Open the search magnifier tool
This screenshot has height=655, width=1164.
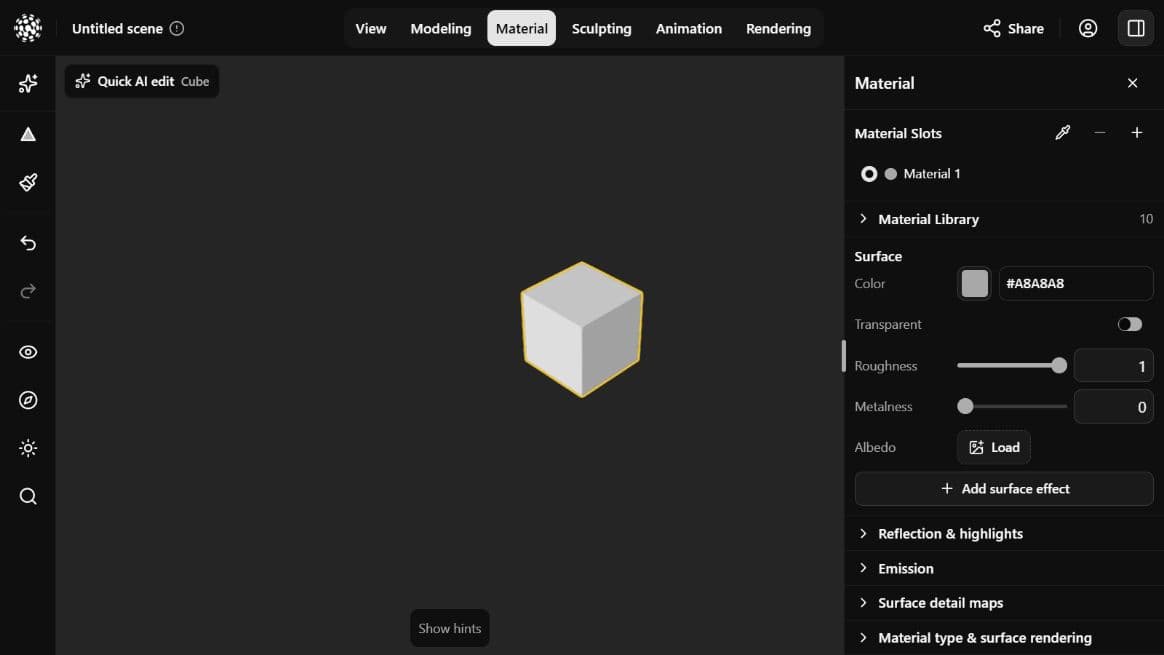click(27, 496)
